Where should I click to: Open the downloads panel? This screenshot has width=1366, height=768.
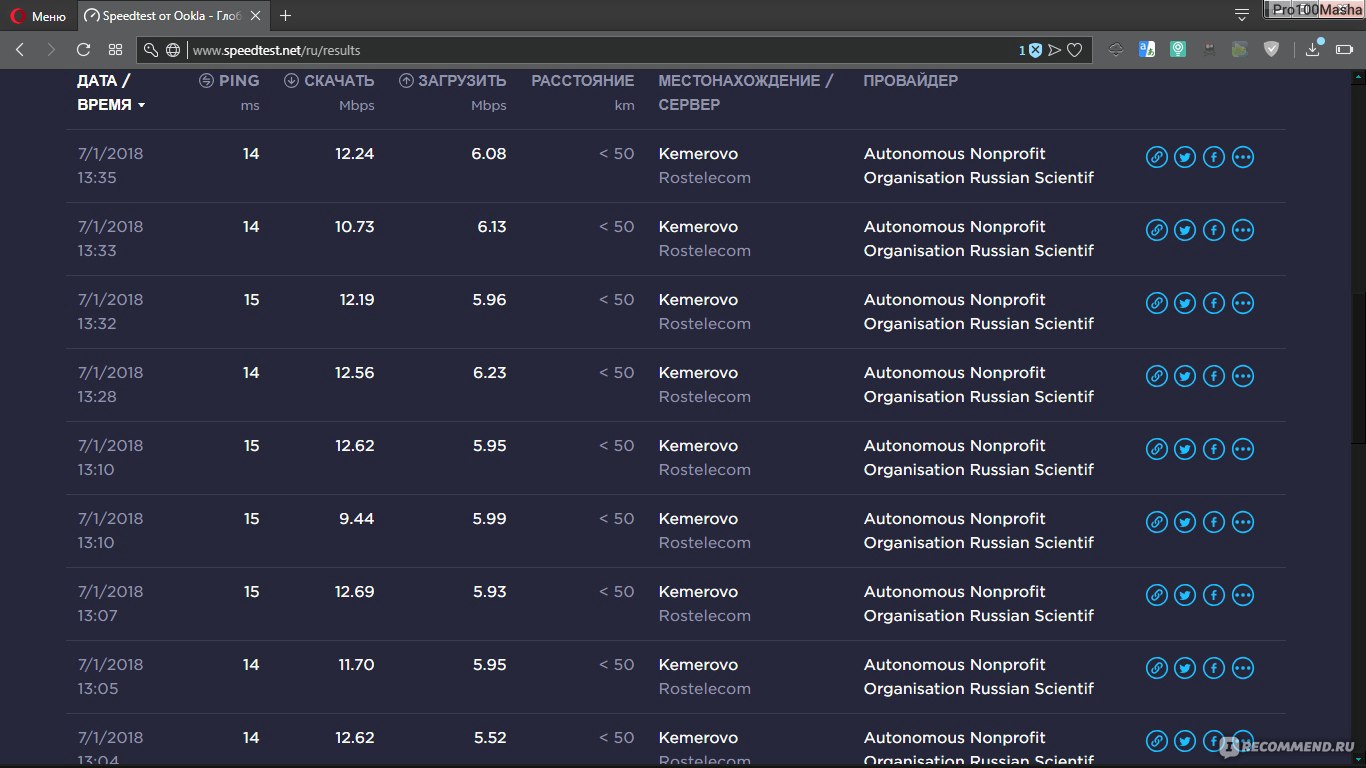pyautogui.click(x=1314, y=49)
